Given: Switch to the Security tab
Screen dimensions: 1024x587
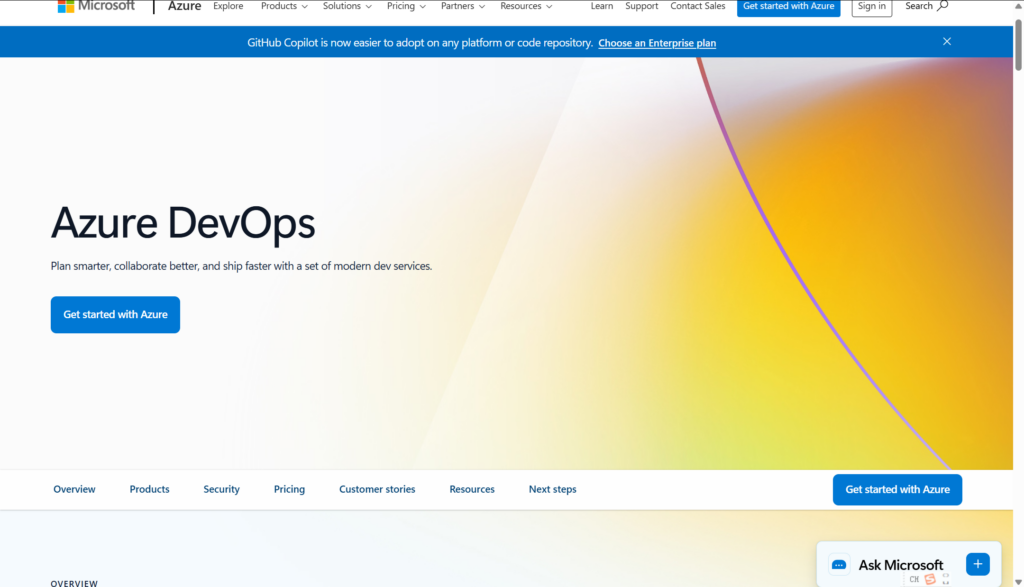Looking at the screenshot, I should (x=221, y=489).
